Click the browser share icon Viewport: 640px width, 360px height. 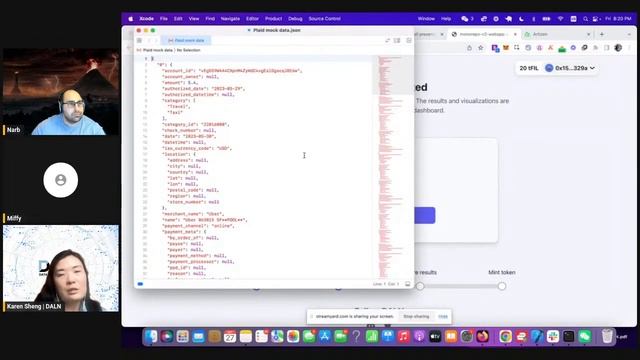469,48
